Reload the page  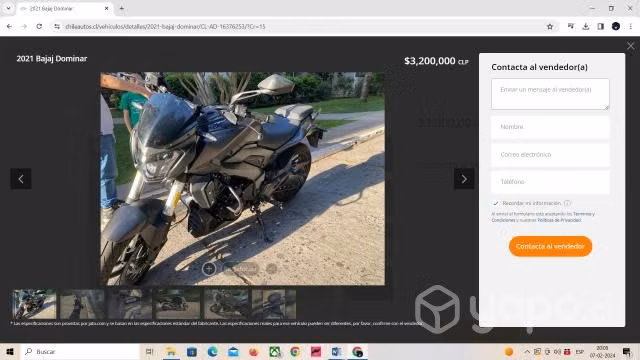[x=39, y=27]
